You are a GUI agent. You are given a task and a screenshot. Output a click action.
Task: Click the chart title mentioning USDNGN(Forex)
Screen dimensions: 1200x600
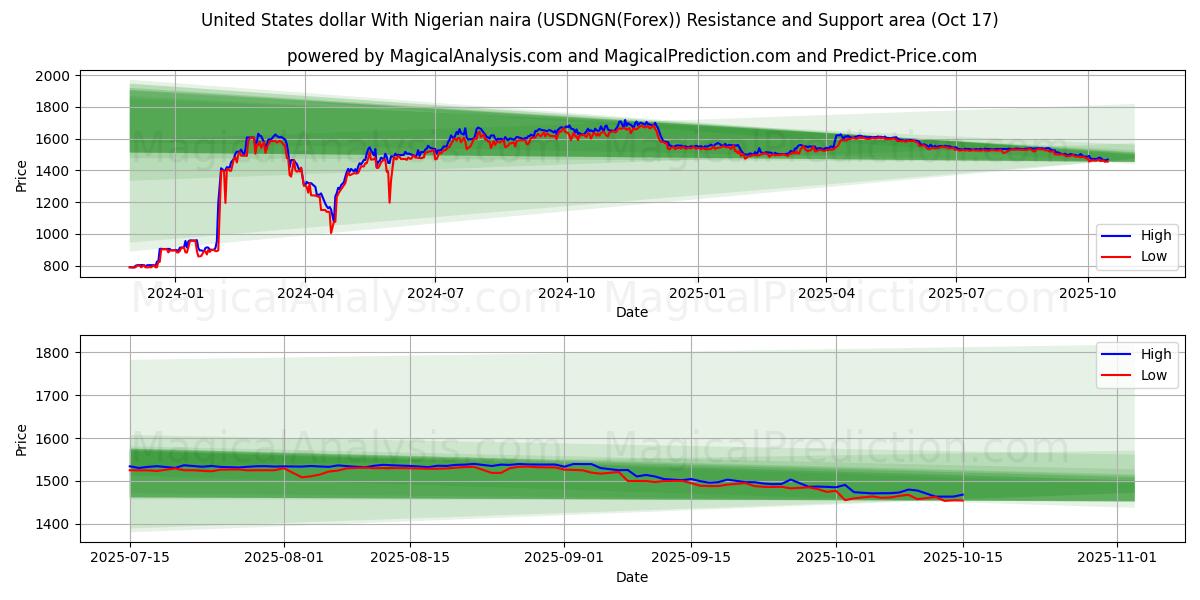tap(599, 20)
